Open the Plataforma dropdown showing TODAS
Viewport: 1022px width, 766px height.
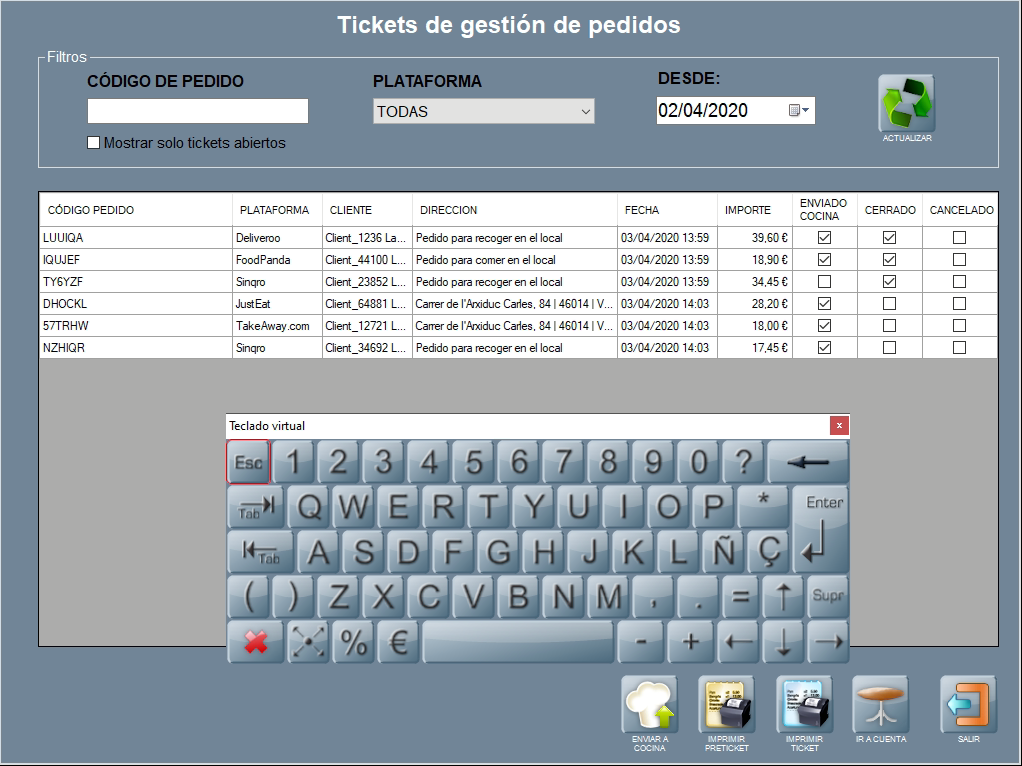point(483,111)
